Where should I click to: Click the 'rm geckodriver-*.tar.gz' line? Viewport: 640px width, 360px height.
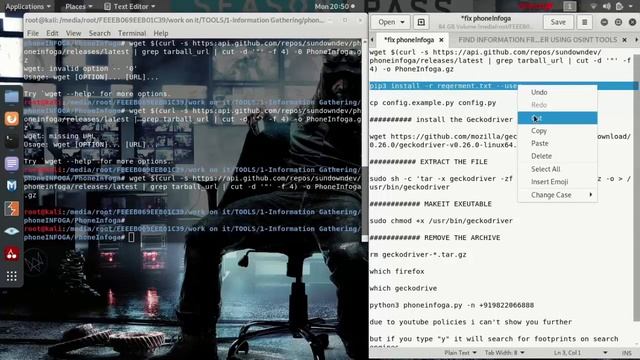point(418,255)
